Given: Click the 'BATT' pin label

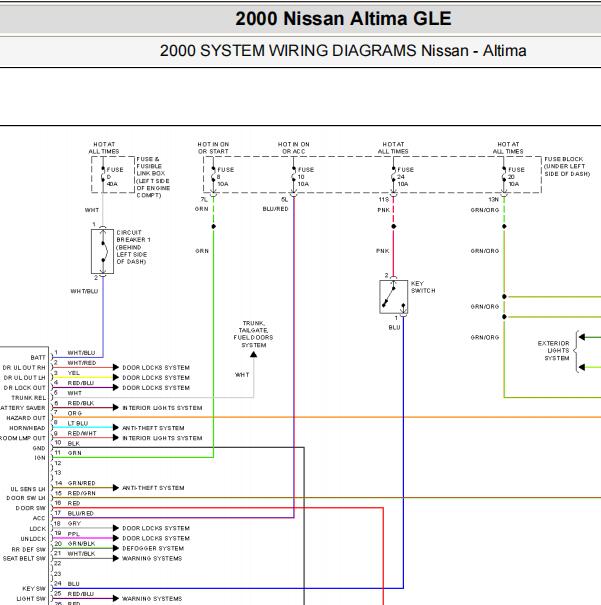Looking at the screenshot, I should (38, 358).
